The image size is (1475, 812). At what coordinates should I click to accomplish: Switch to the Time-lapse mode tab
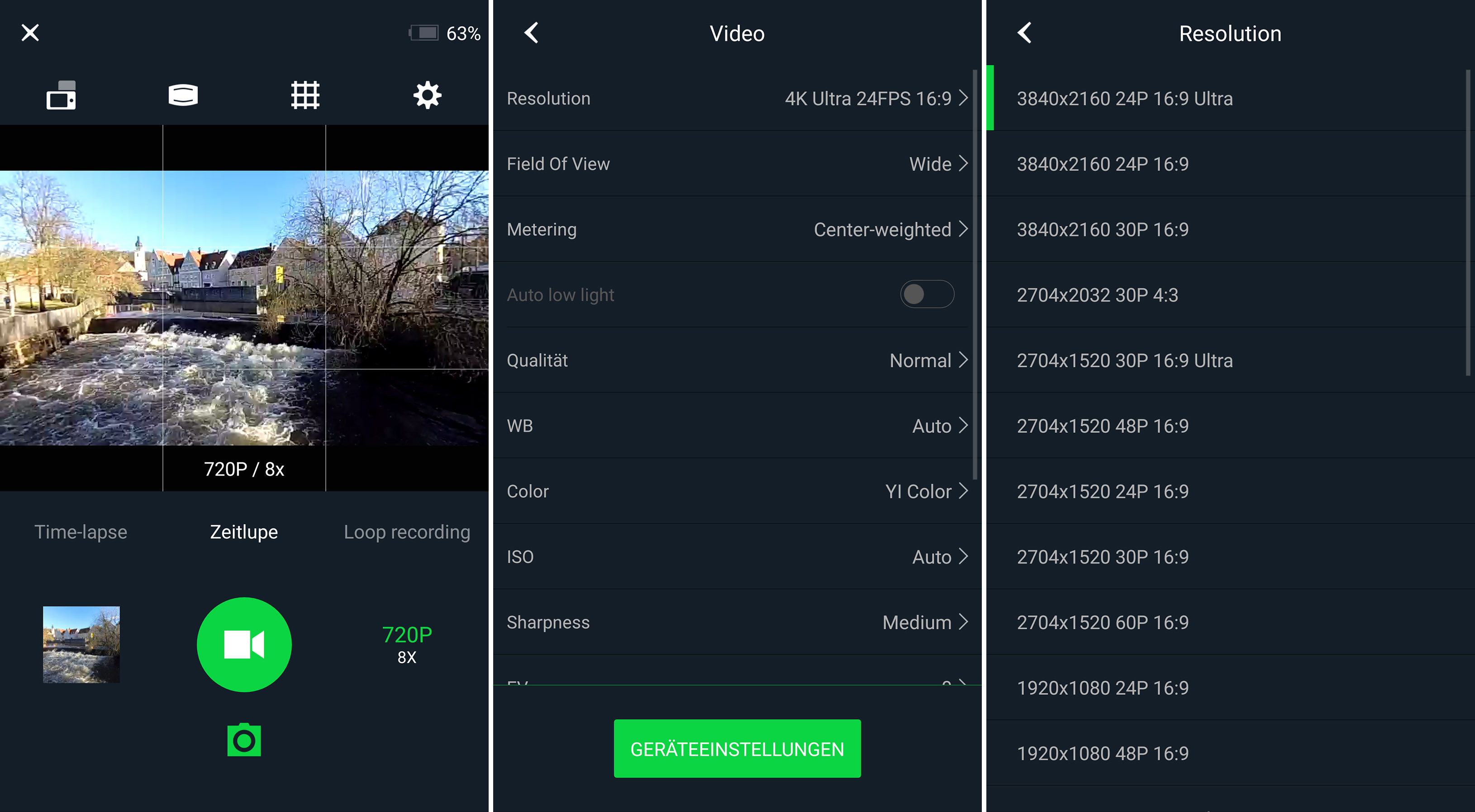coord(81,532)
